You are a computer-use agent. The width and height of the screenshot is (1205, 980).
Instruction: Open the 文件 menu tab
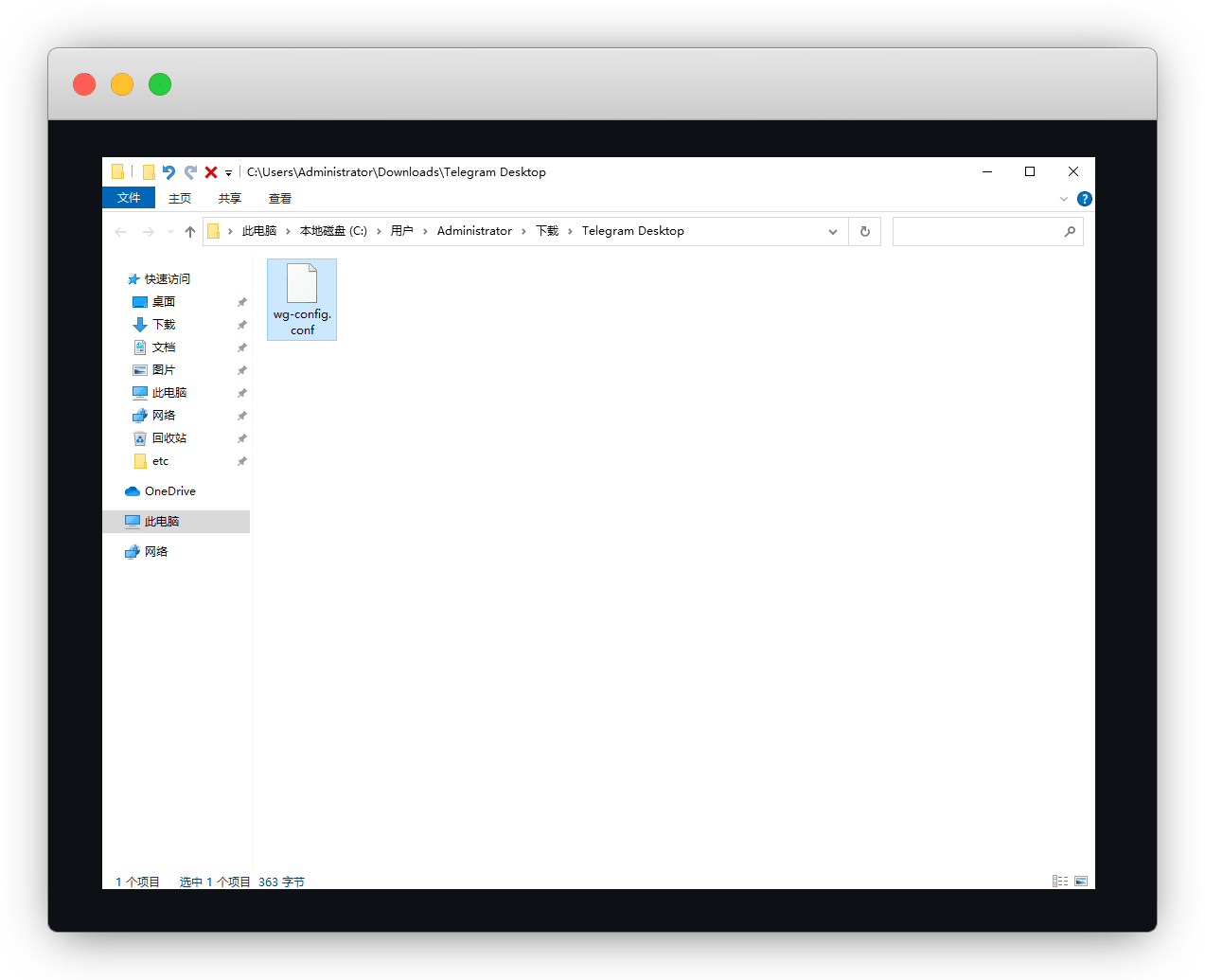click(129, 198)
